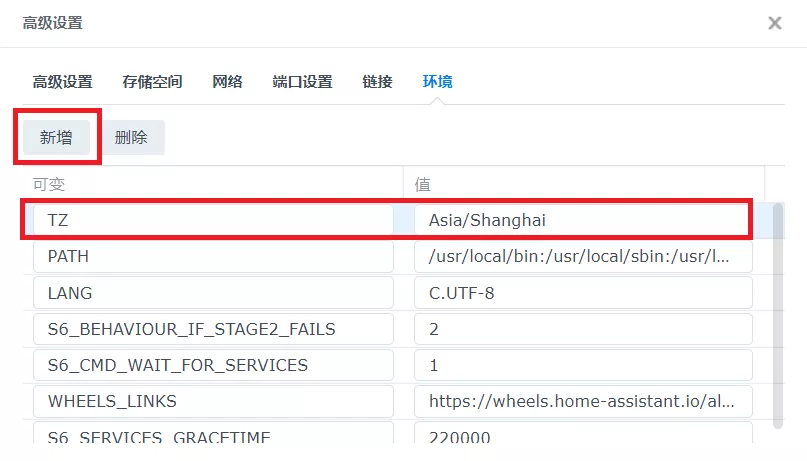Click the 删除 button
This screenshot has height=461, width=807.
click(131, 137)
